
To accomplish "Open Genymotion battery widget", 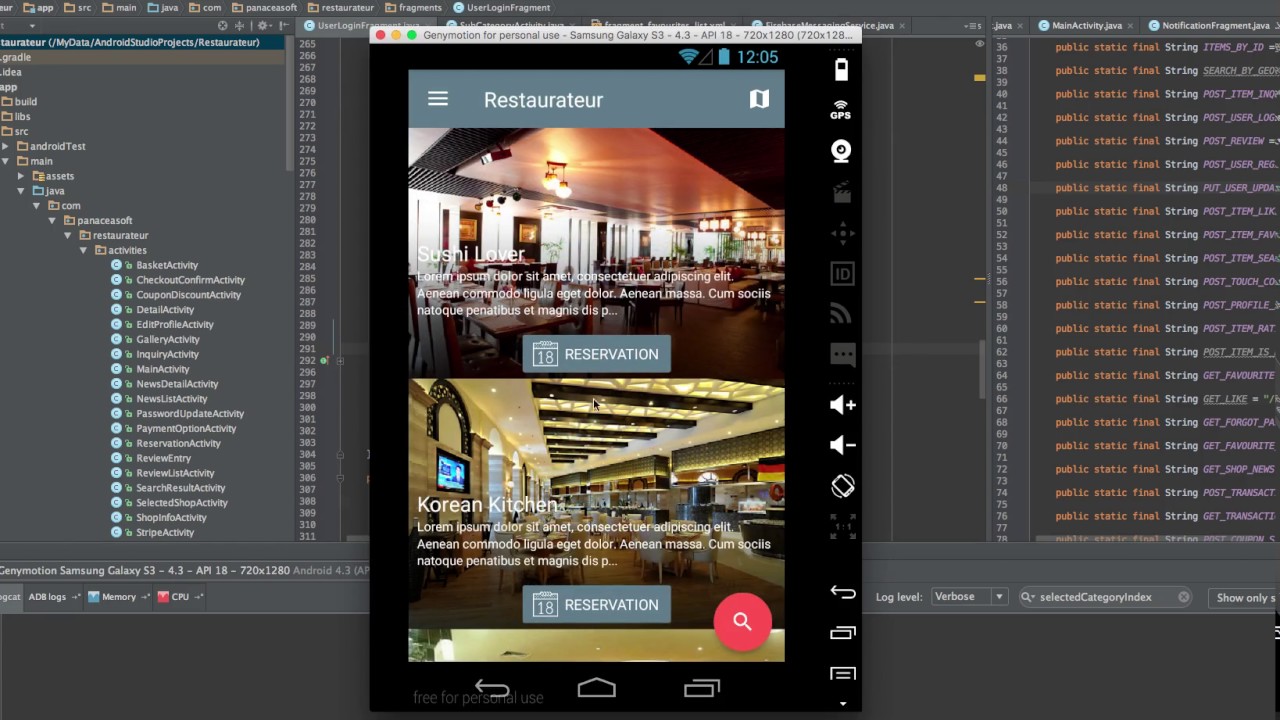I will (x=841, y=69).
